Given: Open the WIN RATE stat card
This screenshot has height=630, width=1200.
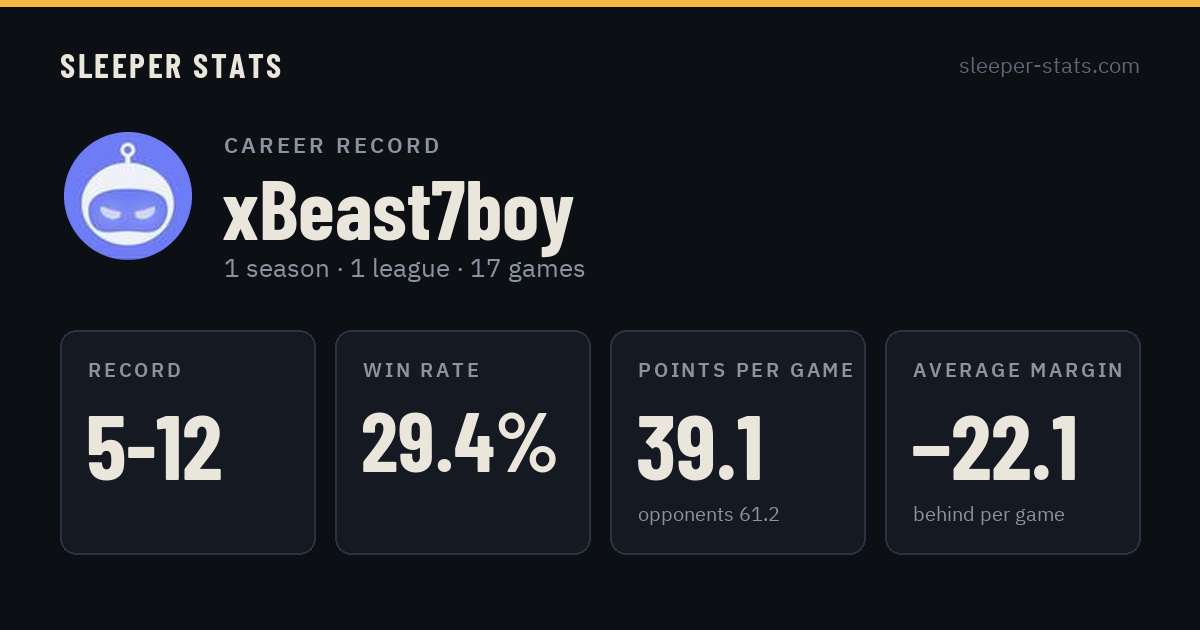Looking at the screenshot, I should 463,442.
